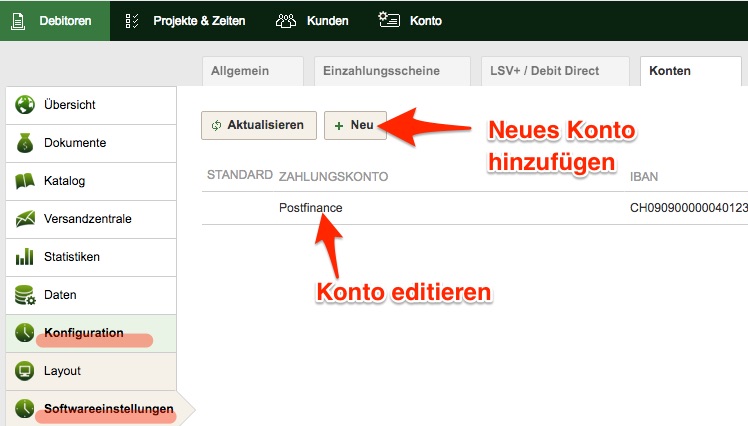
Task: Open Daten in the sidebar
Action: pos(91,295)
